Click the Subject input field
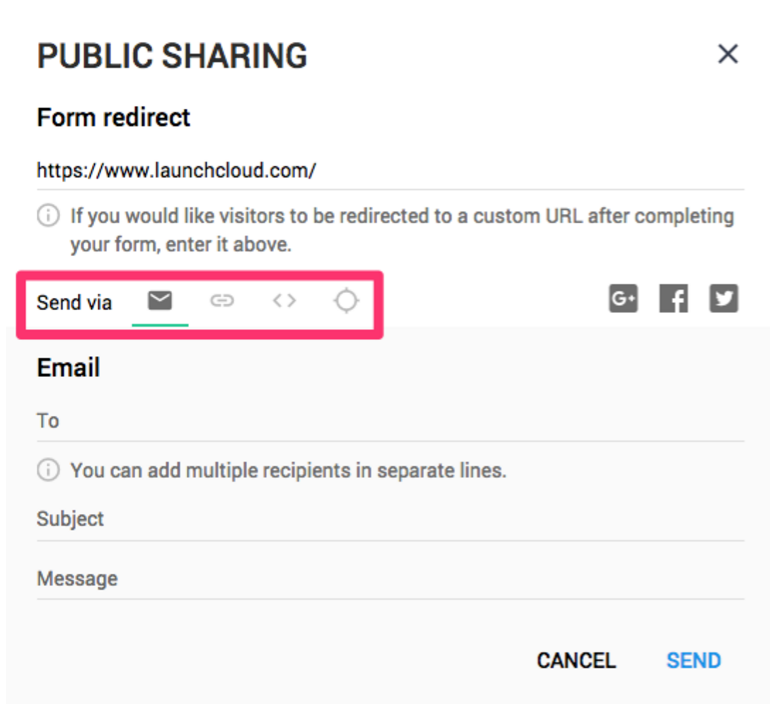This screenshot has width=770, height=706. point(390,519)
